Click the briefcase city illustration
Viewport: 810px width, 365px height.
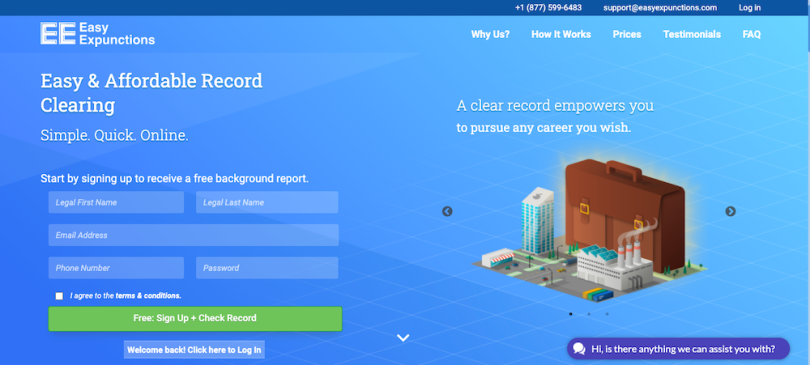tap(589, 230)
